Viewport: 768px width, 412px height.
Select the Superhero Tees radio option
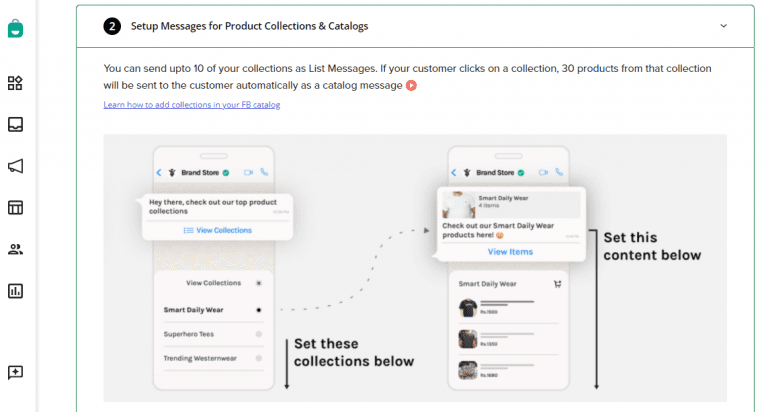(259, 334)
